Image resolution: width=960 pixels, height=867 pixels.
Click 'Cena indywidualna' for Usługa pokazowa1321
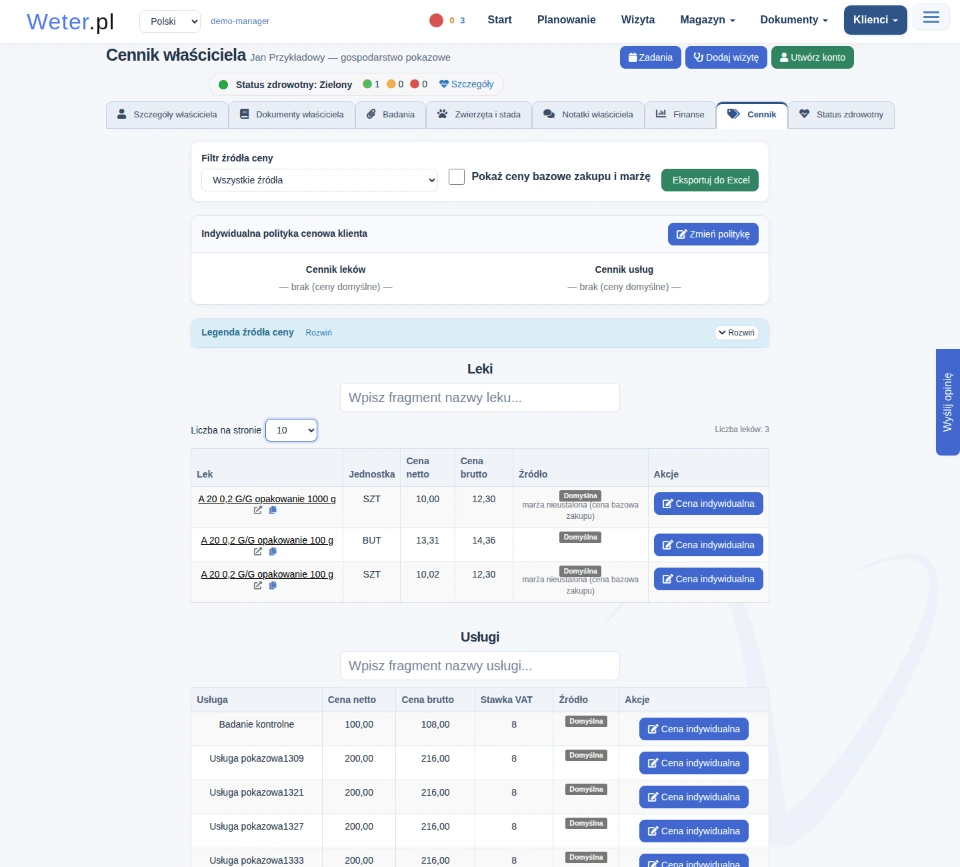click(x=694, y=797)
